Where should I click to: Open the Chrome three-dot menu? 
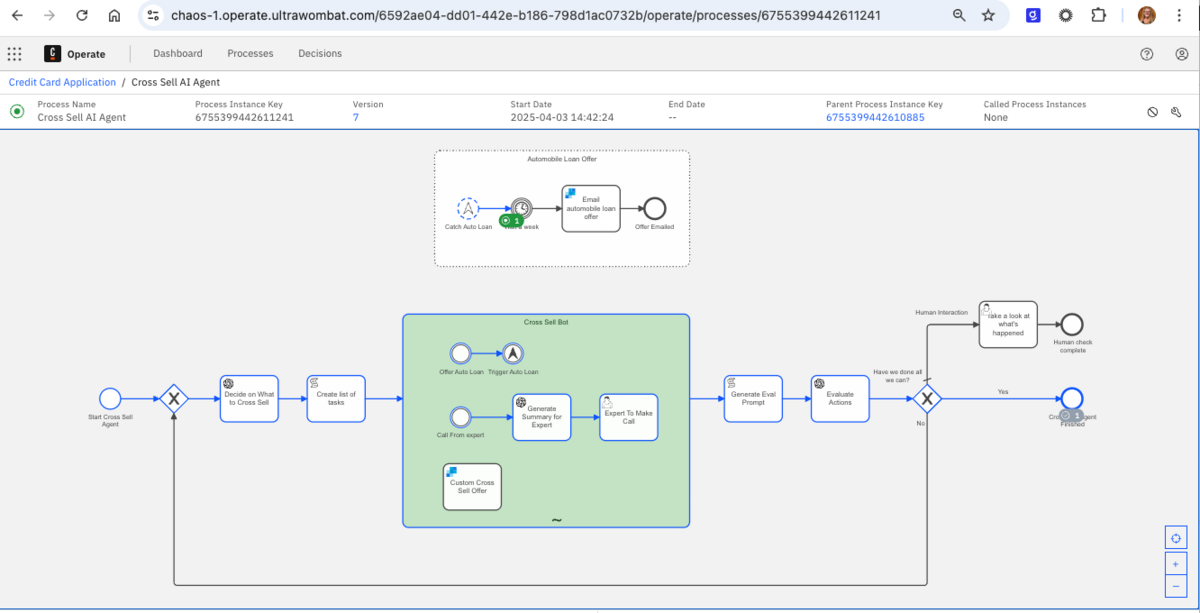pyautogui.click(x=1180, y=15)
